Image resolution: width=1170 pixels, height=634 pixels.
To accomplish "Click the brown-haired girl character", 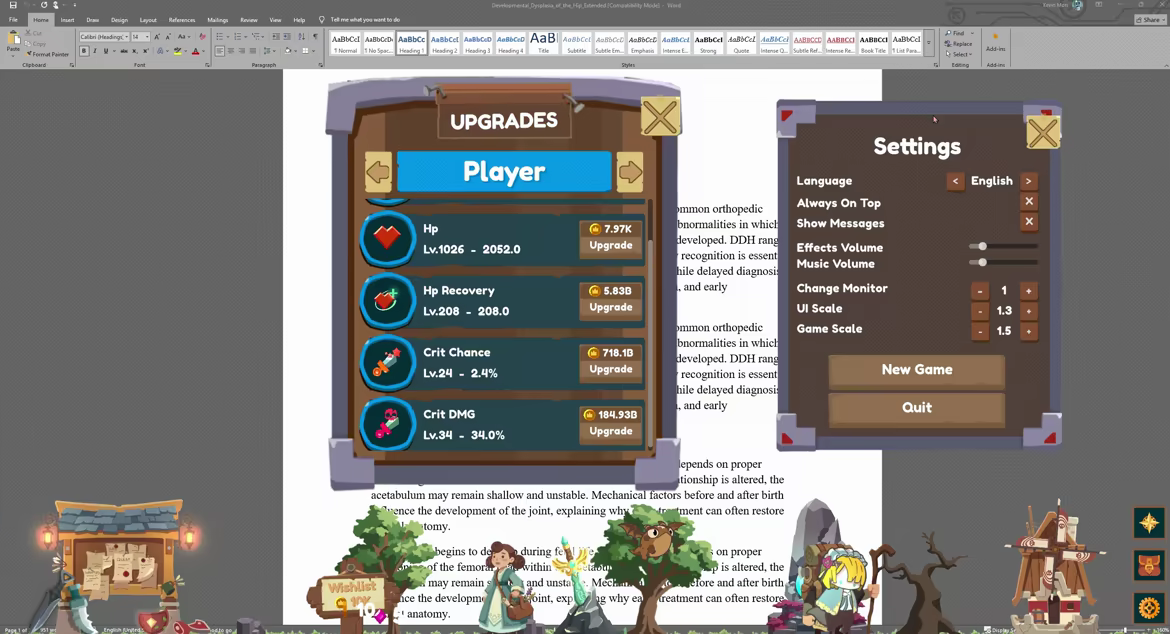I will pos(507,586).
